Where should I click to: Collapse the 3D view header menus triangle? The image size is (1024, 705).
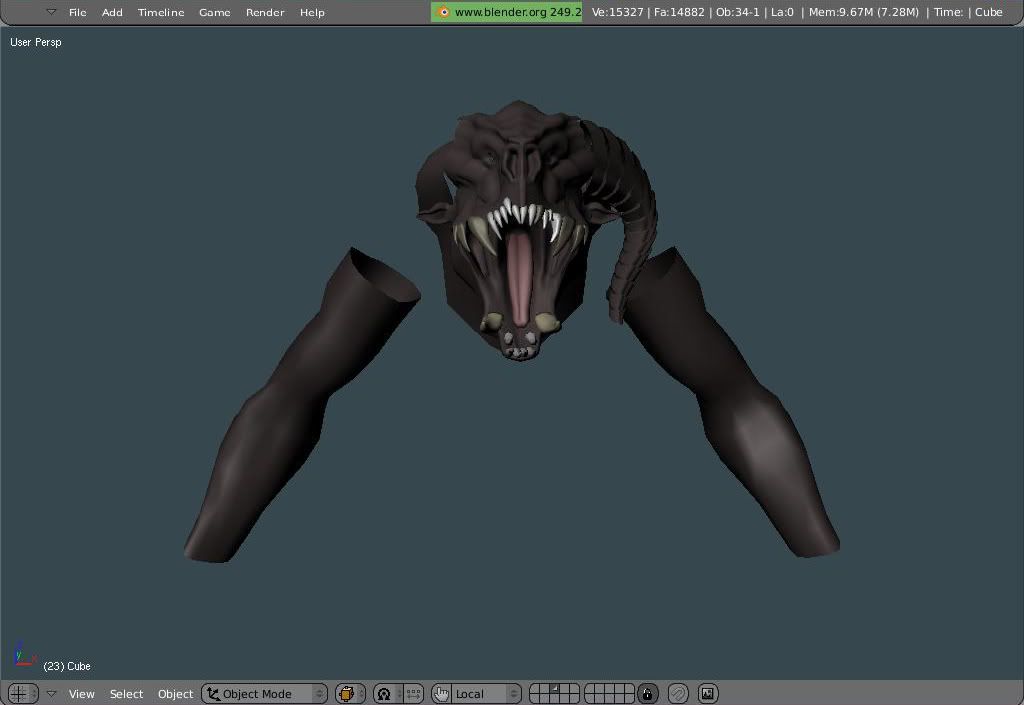coord(51,693)
